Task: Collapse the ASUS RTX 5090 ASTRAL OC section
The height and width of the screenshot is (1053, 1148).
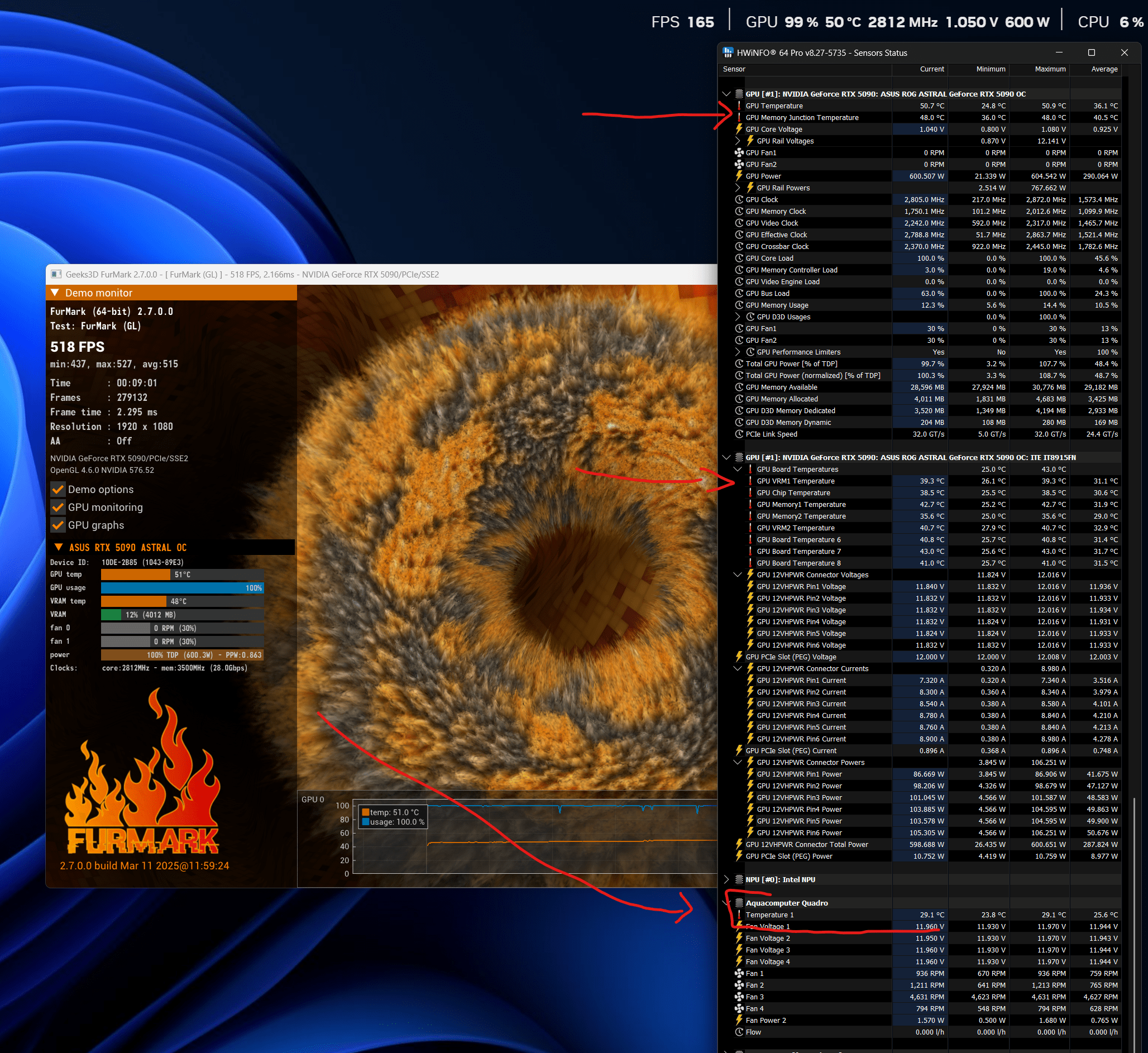Action: point(58,547)
